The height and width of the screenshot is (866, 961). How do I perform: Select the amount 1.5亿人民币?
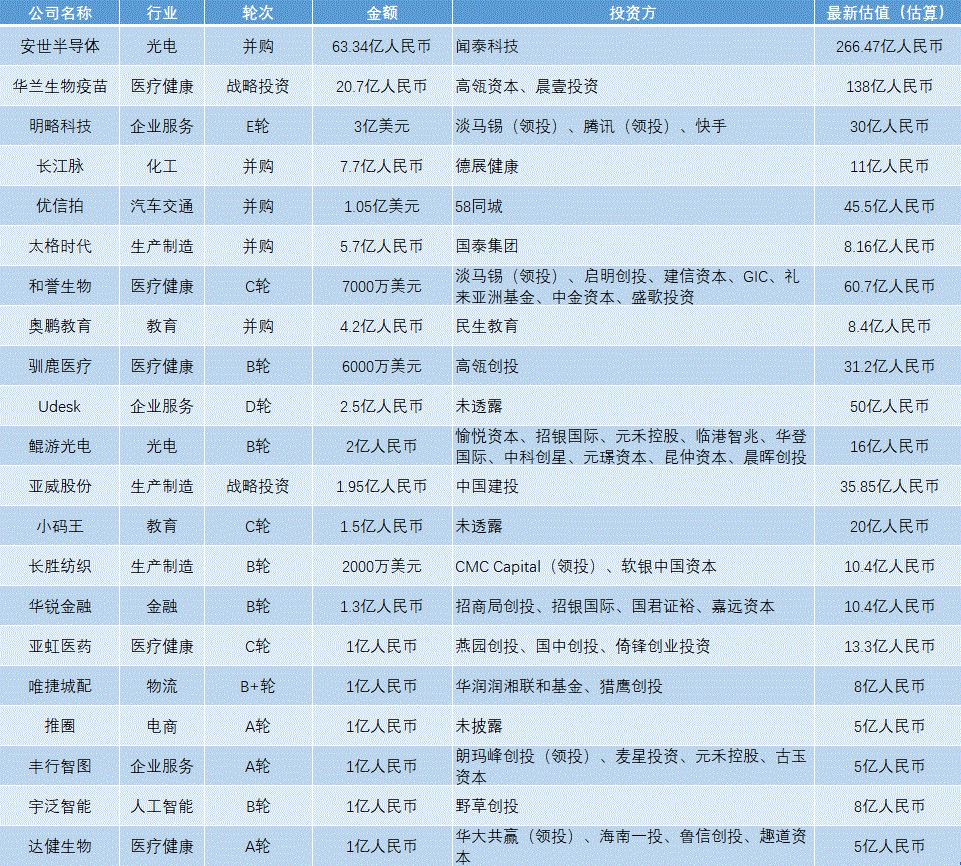click(382, 526)
